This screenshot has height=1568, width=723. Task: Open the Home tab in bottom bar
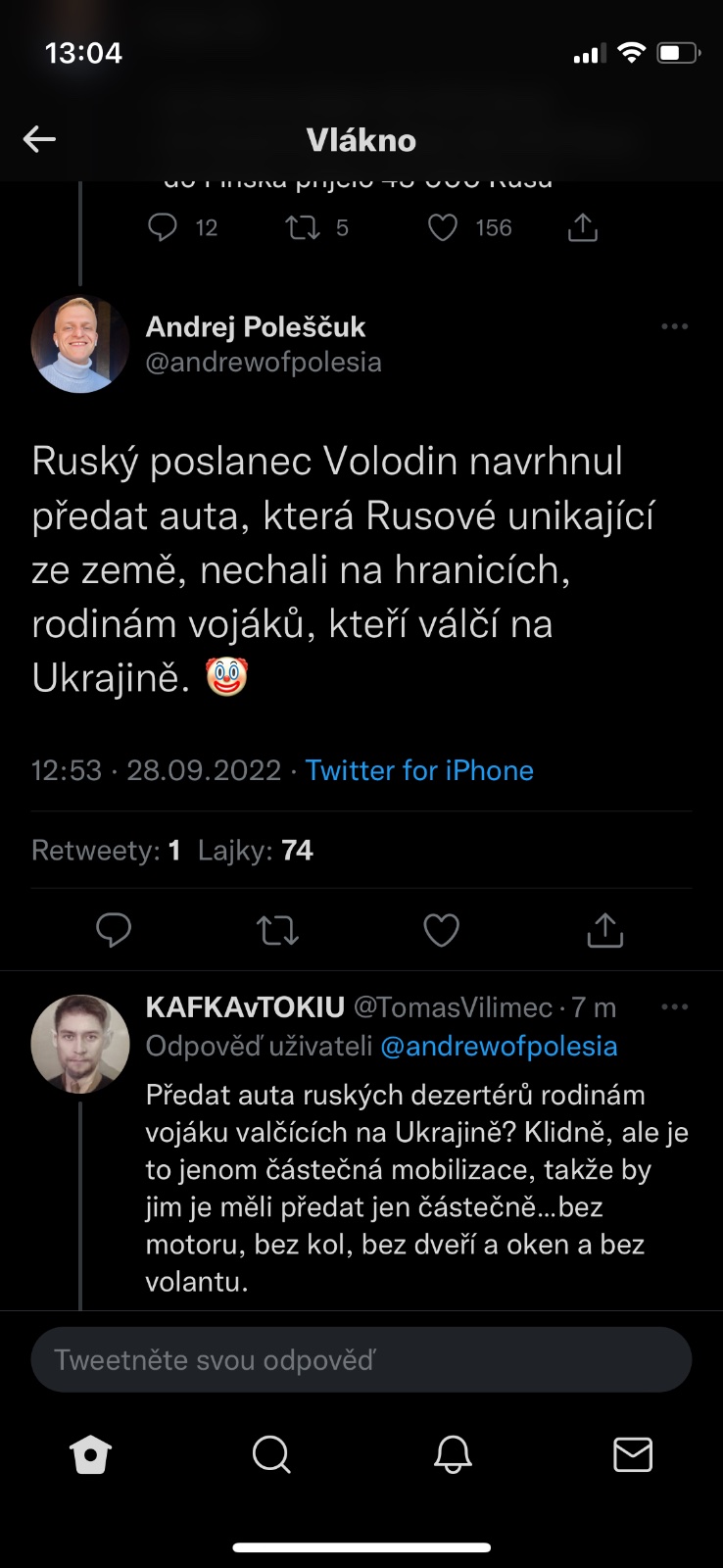pyautogui.click(x=91, y=1454)
